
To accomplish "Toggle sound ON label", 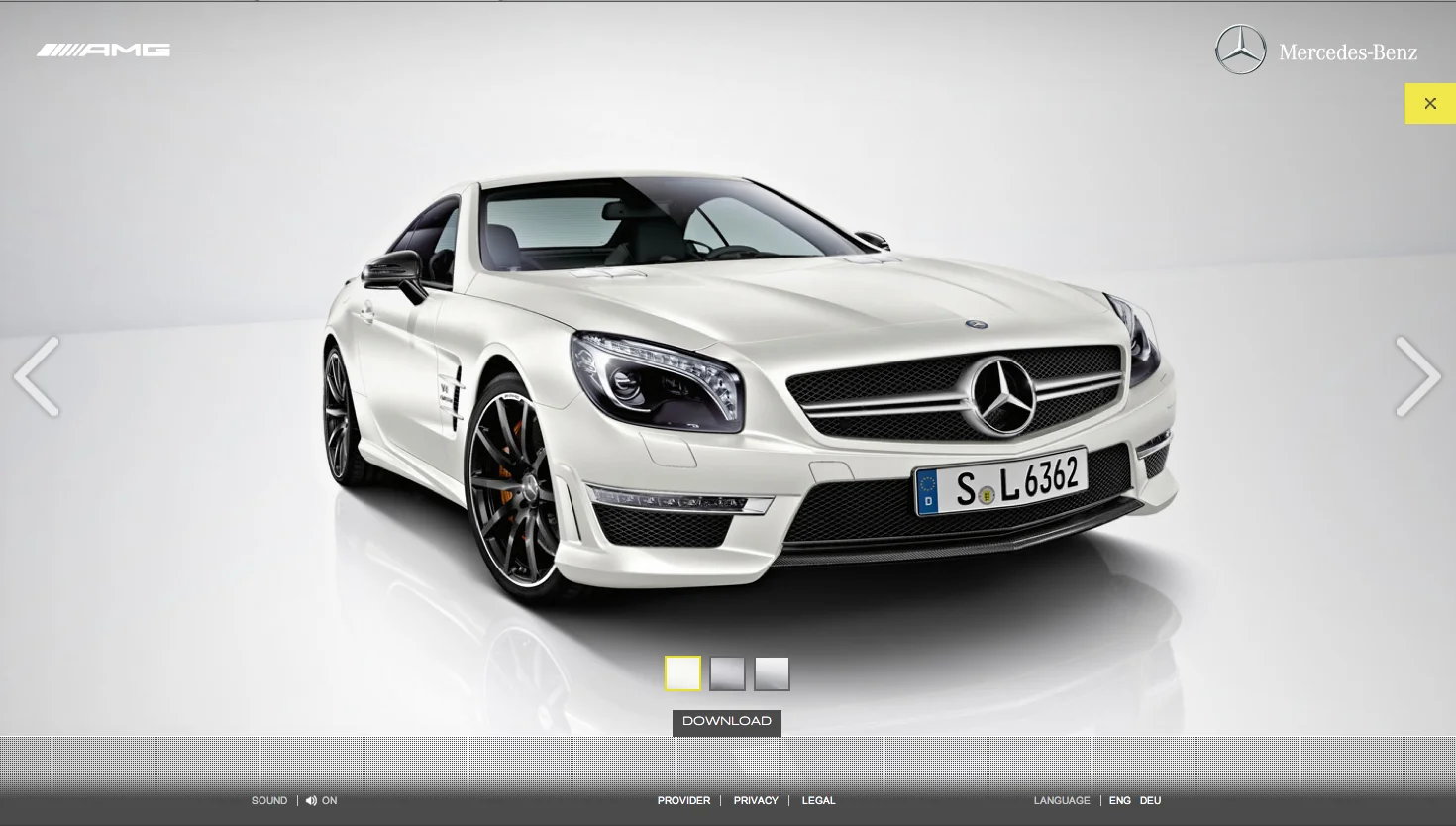I will [x=329, y=801].
